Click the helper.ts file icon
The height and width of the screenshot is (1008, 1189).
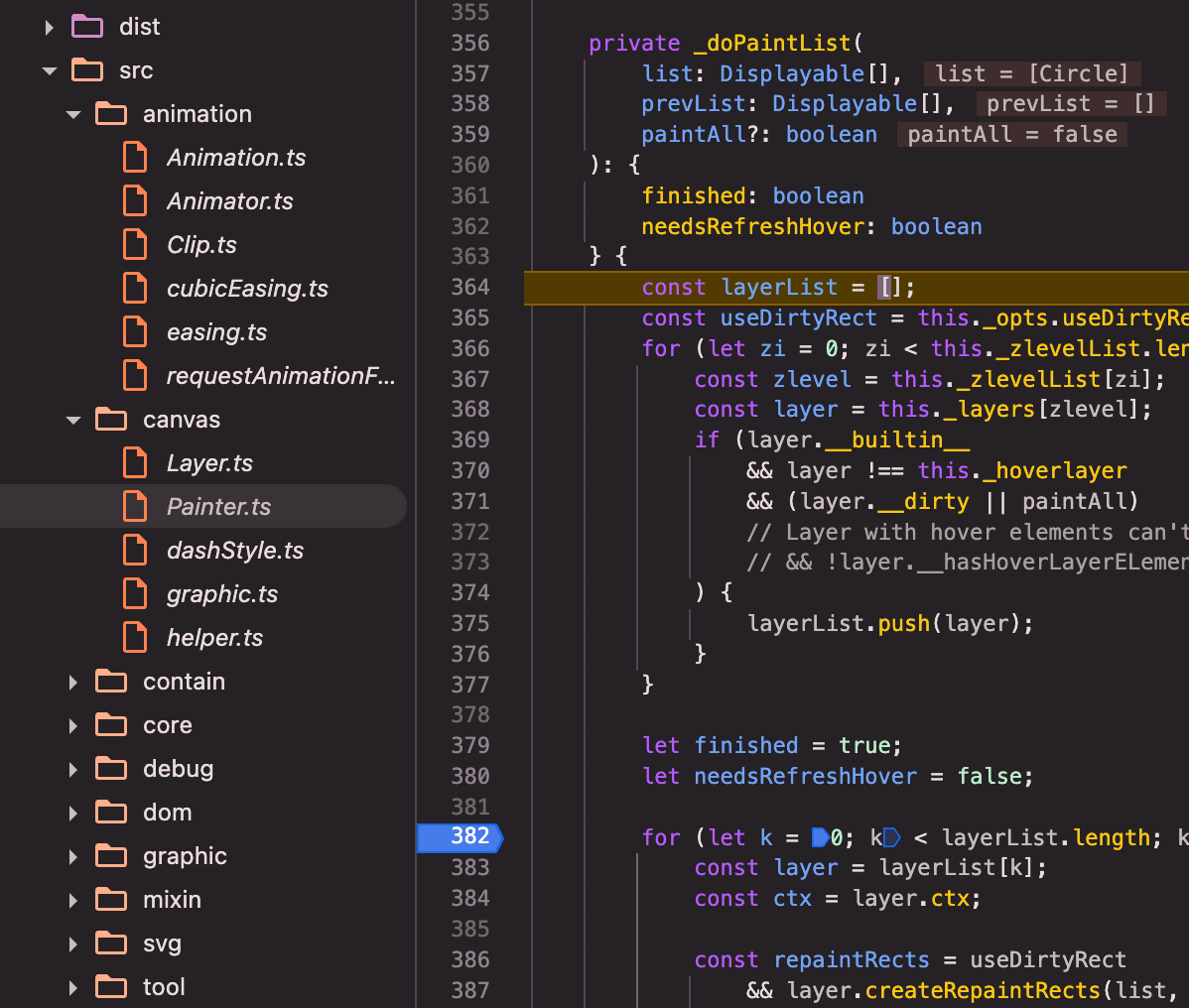135,638
